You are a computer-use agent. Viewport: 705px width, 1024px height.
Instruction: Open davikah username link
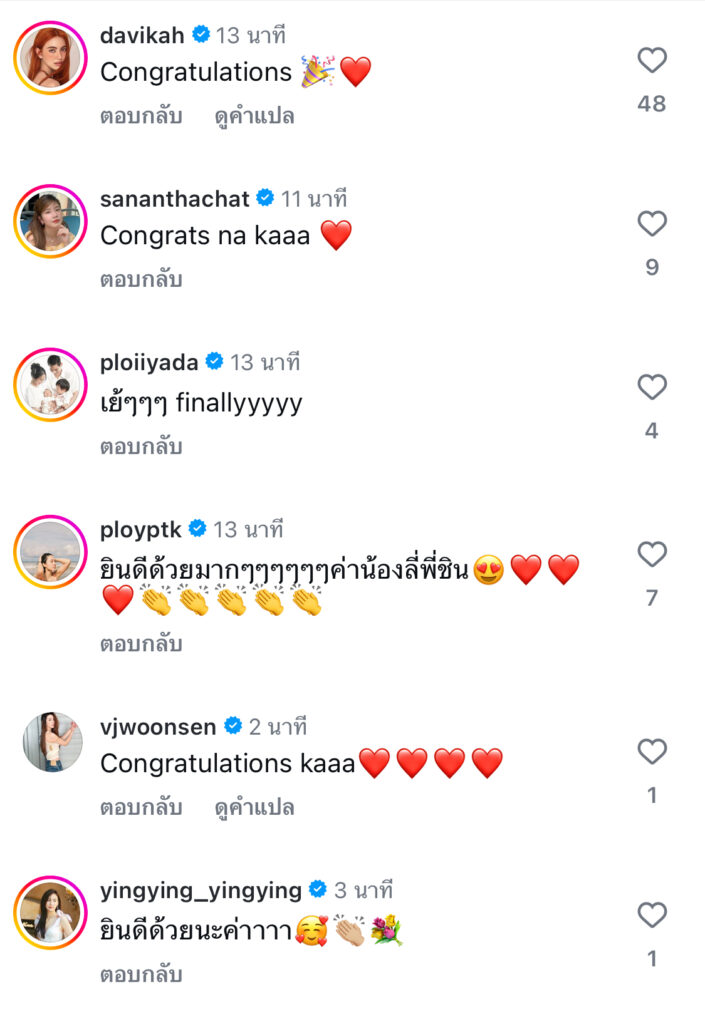[143, 36]
